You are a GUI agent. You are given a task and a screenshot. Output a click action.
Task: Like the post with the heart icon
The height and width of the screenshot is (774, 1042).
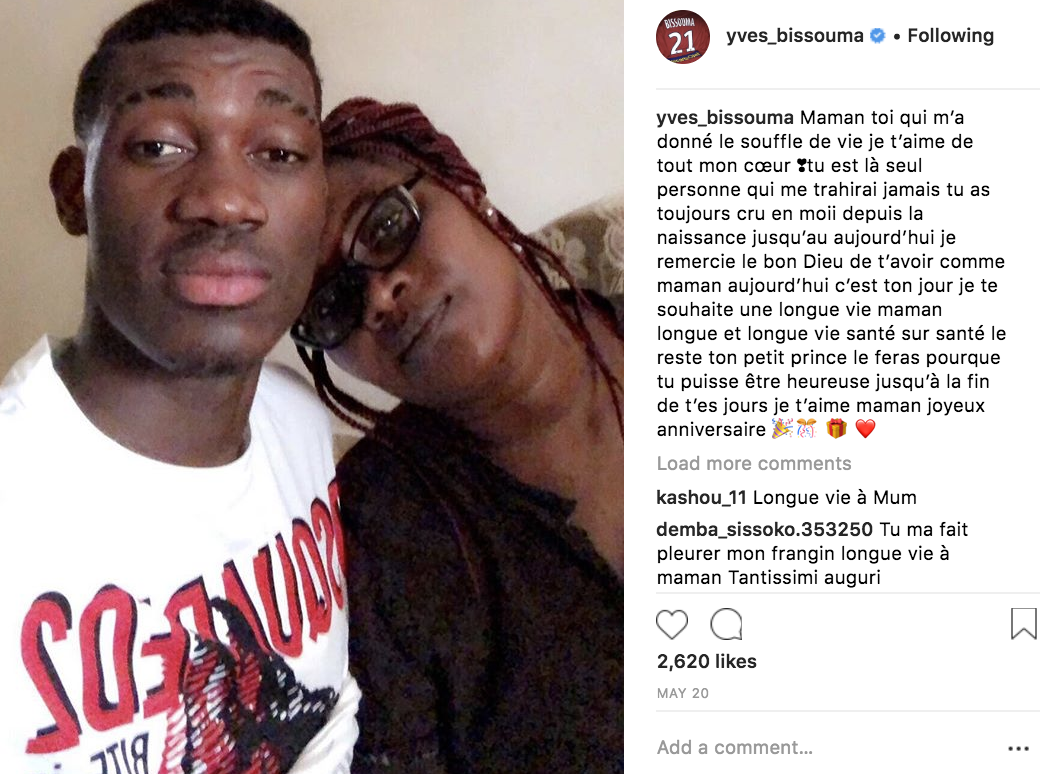click(x=672, y=624)
